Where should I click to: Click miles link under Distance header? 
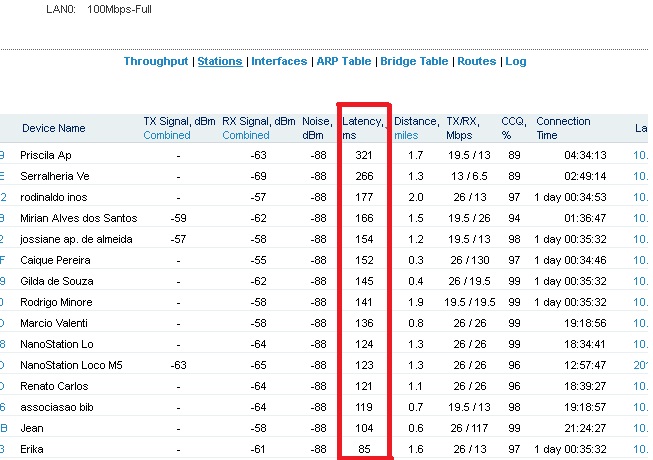coord(406,135)
